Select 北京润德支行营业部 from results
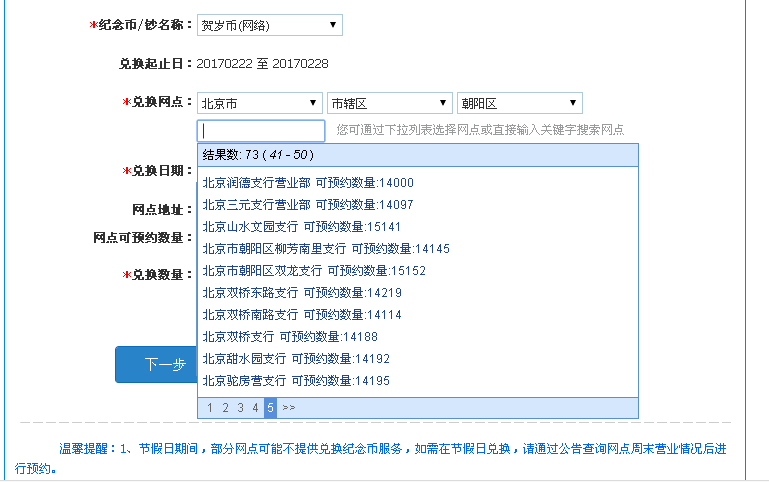Screen dimensions: 769x482 tap(307, 183)
